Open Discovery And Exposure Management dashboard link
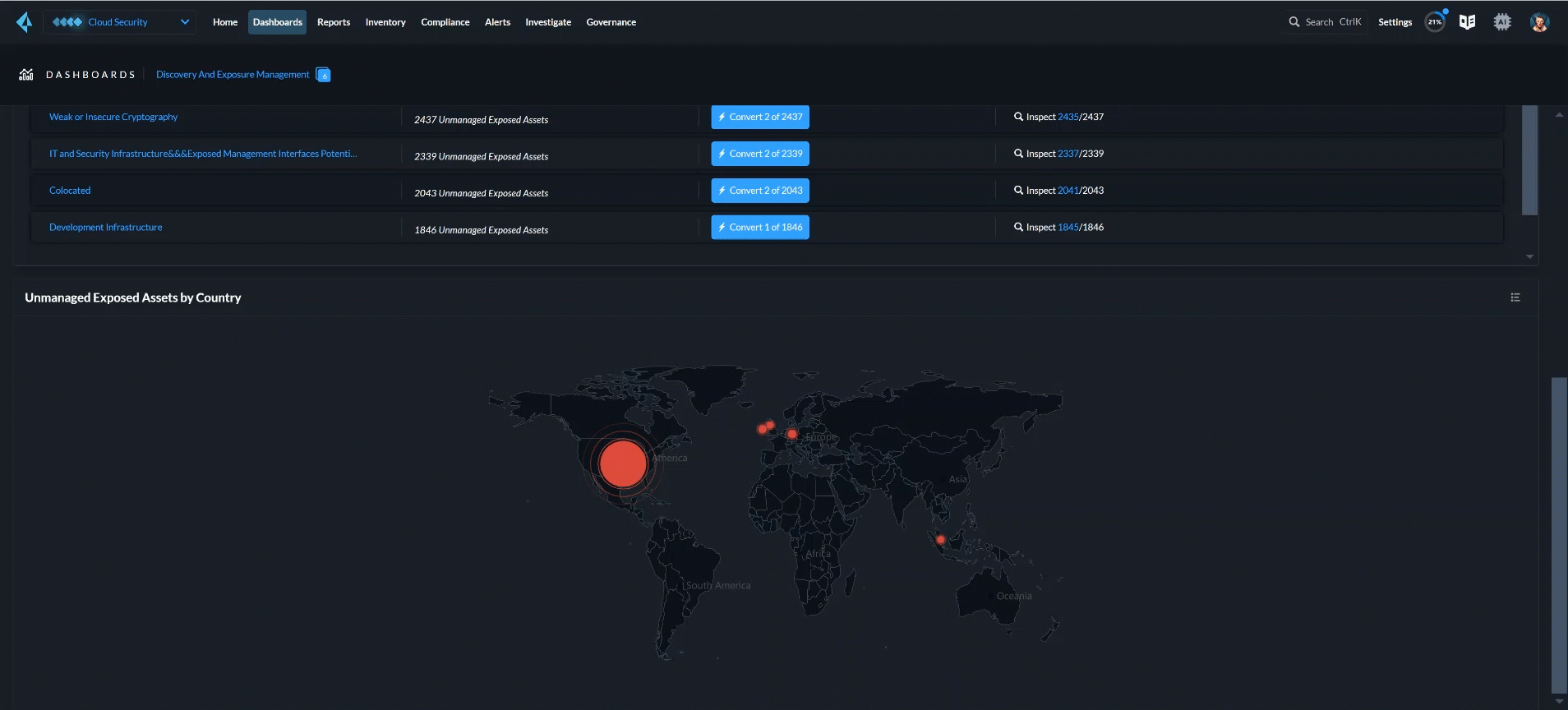1568x710 pixels. (x=233, y=75)
